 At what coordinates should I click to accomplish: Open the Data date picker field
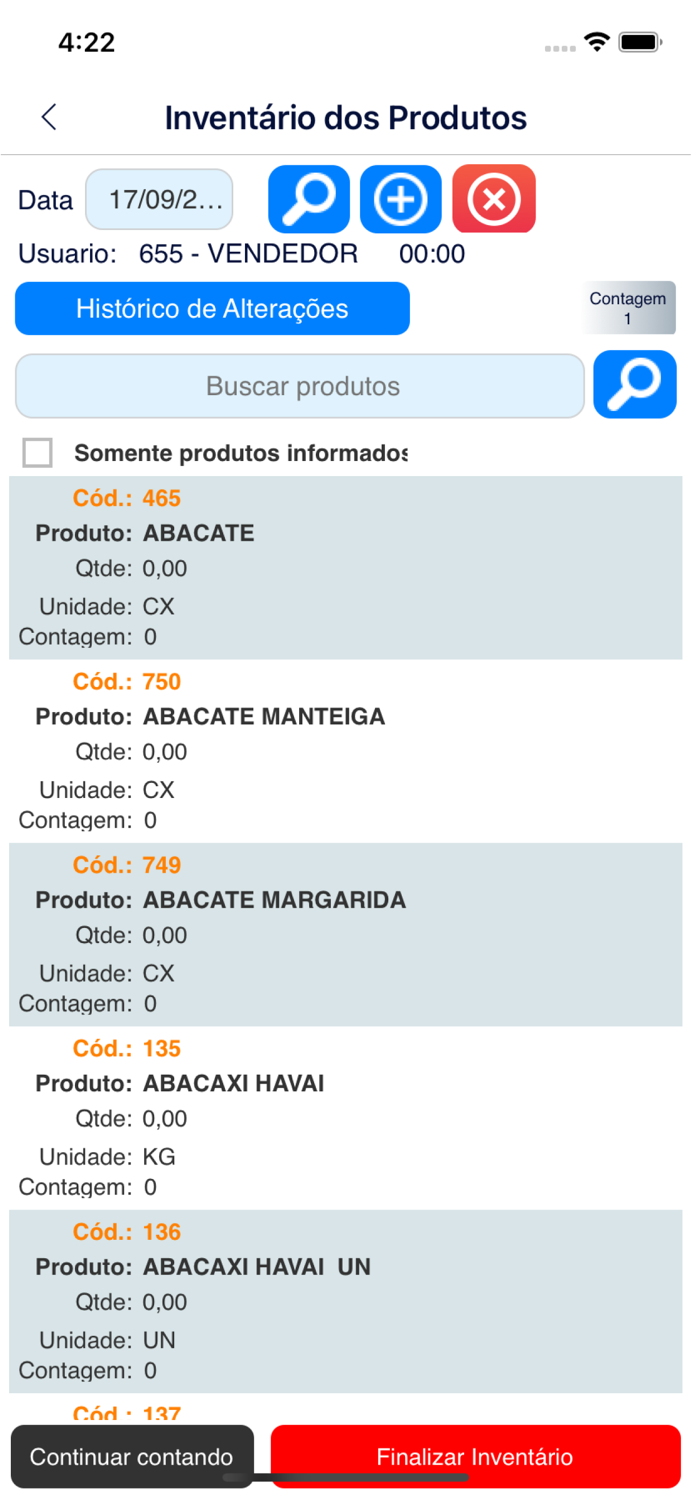pyautogui.click(x=159, y=199)
